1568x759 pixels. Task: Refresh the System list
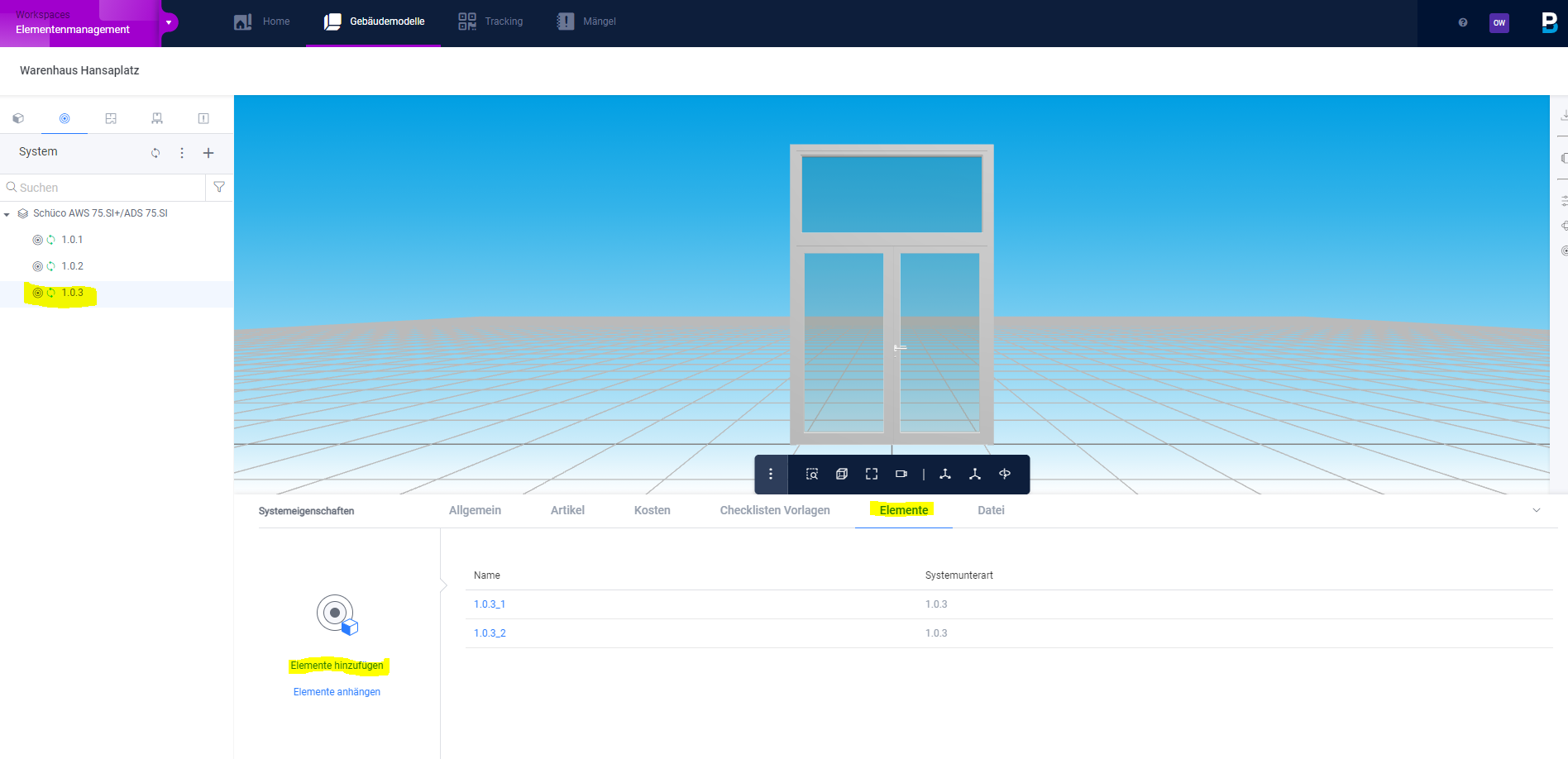tap(155, 153)
